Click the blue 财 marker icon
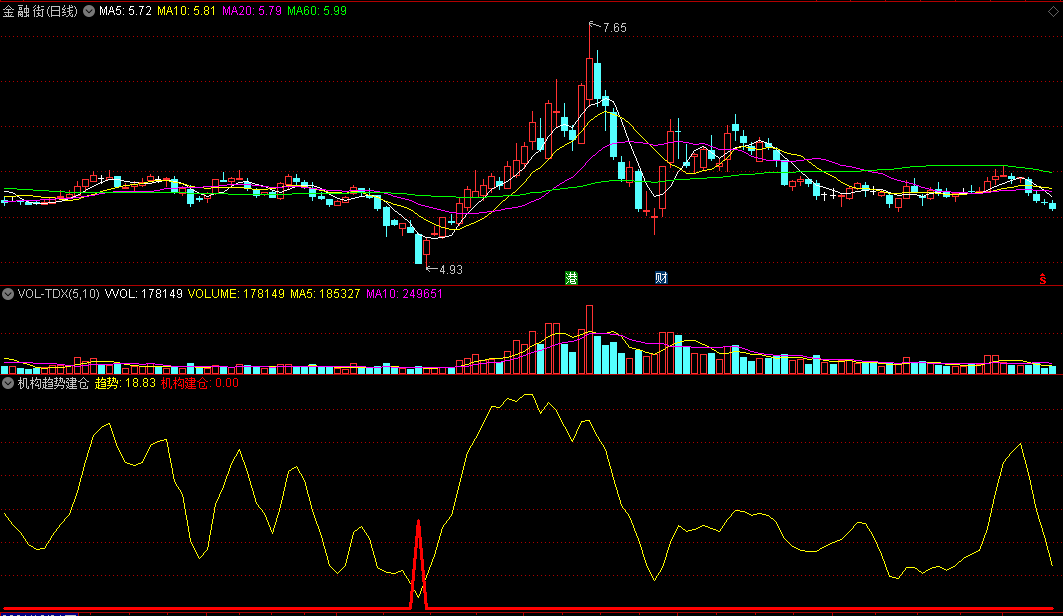Viewport: 1063px width, 616px height. click(x=661, y=278)
